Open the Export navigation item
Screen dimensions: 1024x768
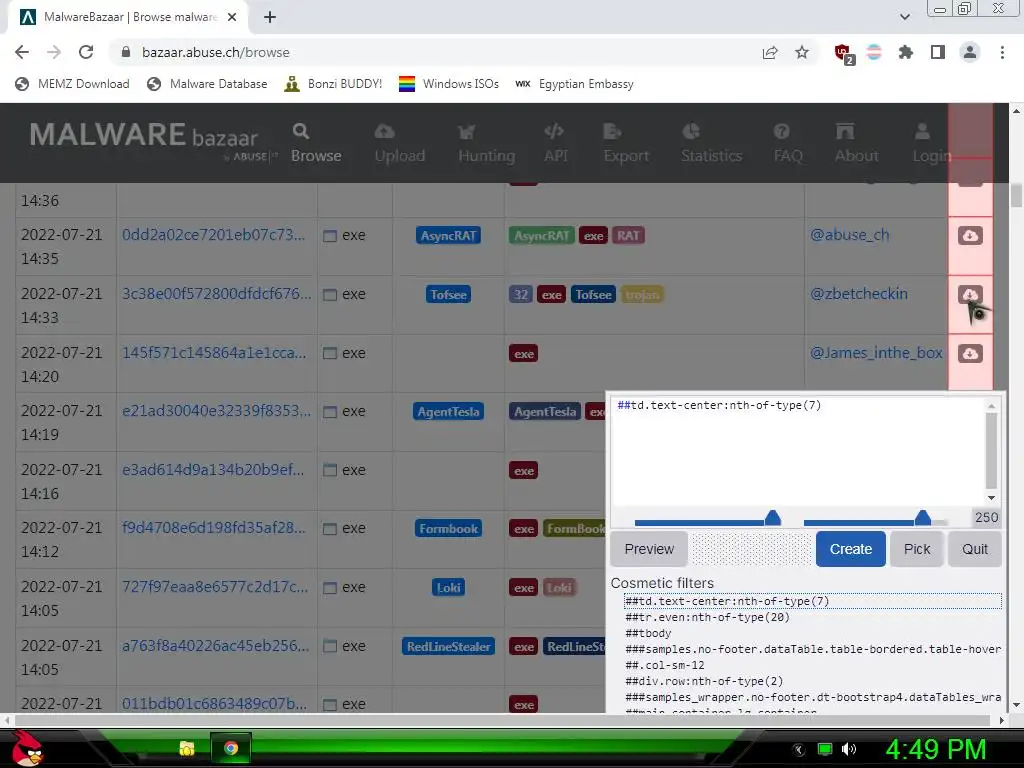626,143
